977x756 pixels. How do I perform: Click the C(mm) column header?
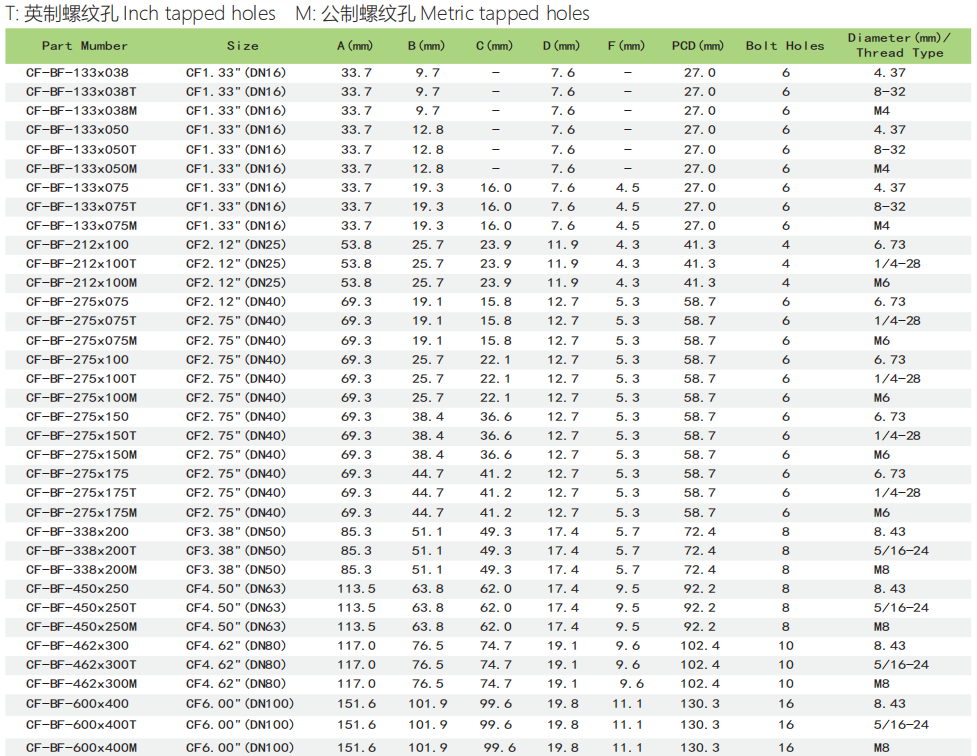tap(494, 46)
